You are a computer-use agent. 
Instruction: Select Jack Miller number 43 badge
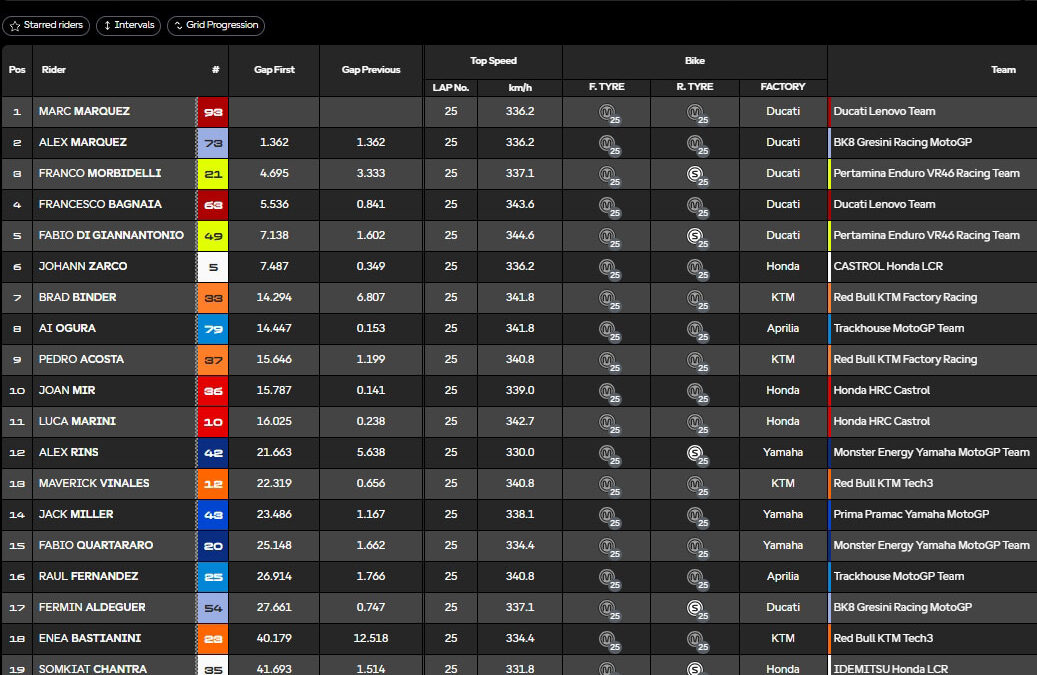[213, 514]
